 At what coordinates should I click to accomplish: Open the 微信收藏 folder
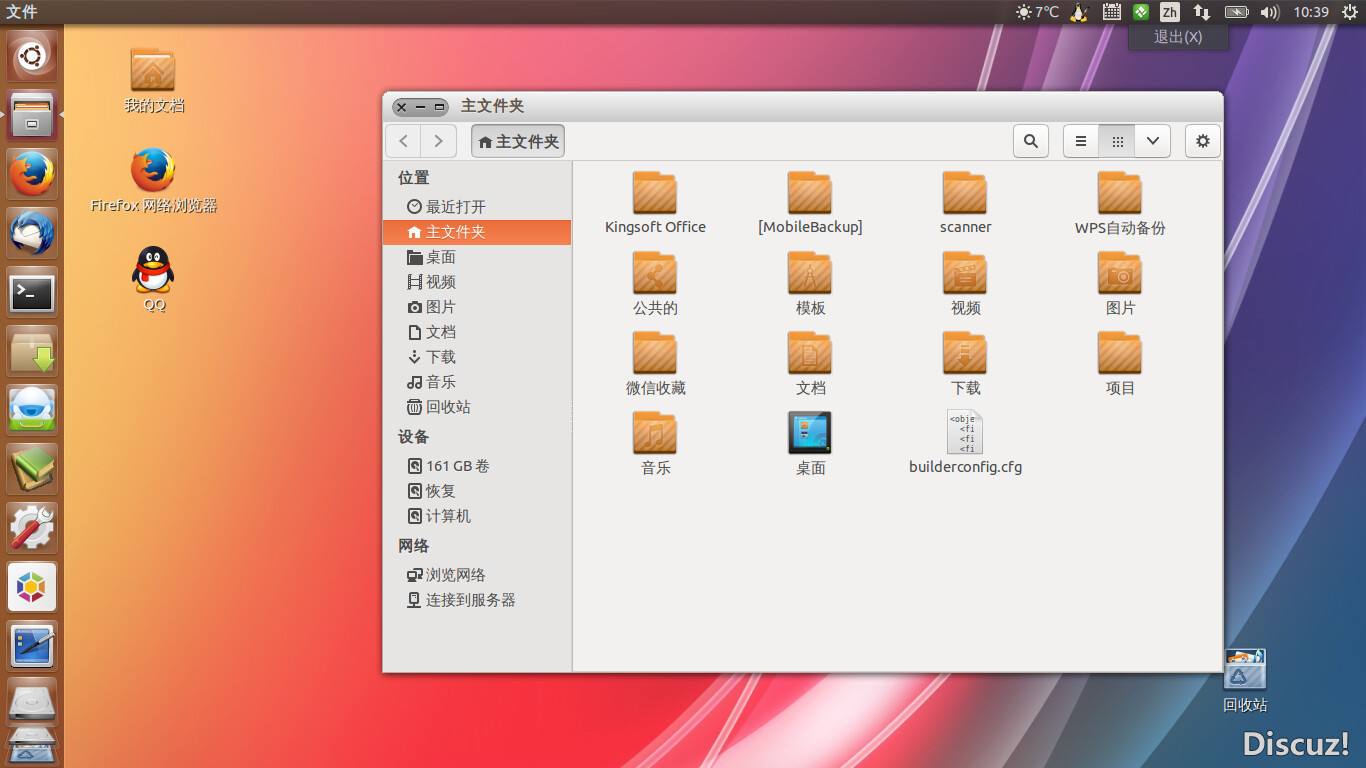tap(655, 363)
